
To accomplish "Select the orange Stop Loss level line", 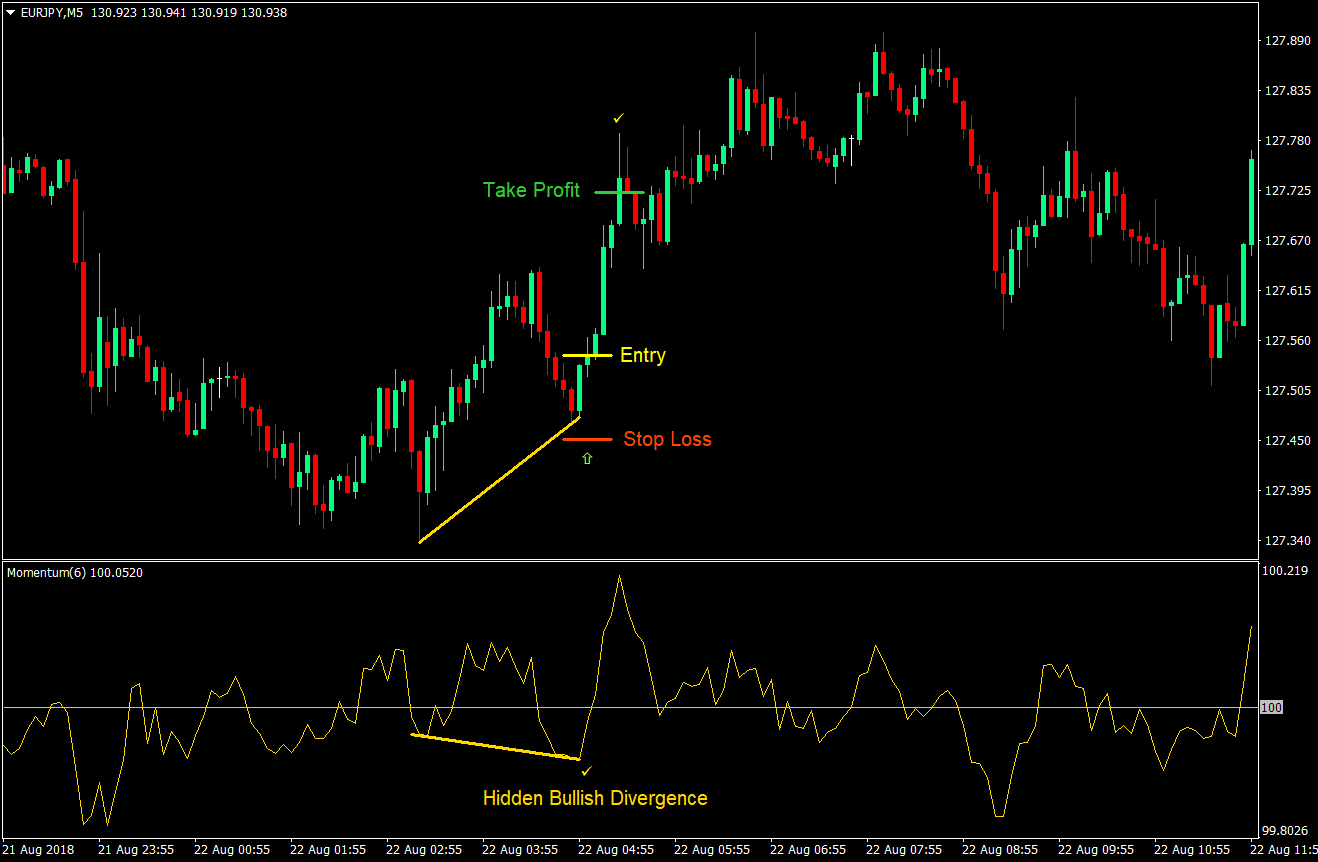I will pyautogui.click(x=586, y=438).
